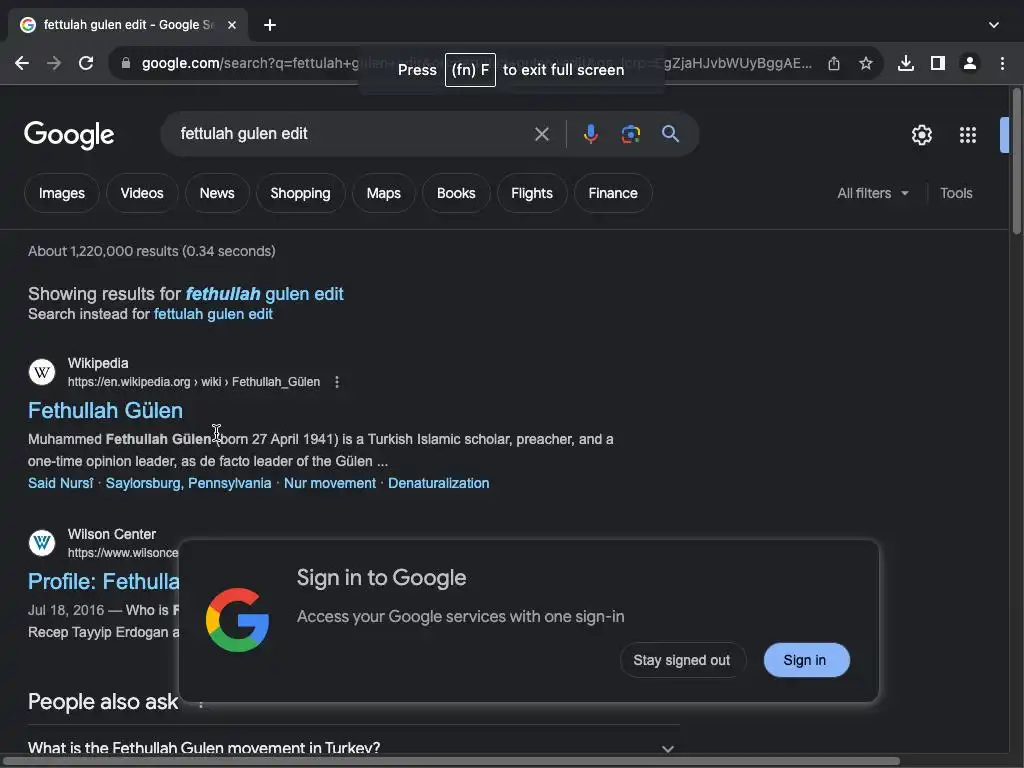Click the vertical page scrollbar
The width and height of the screenshot is (1024, 768).
tap(1016, 161)
